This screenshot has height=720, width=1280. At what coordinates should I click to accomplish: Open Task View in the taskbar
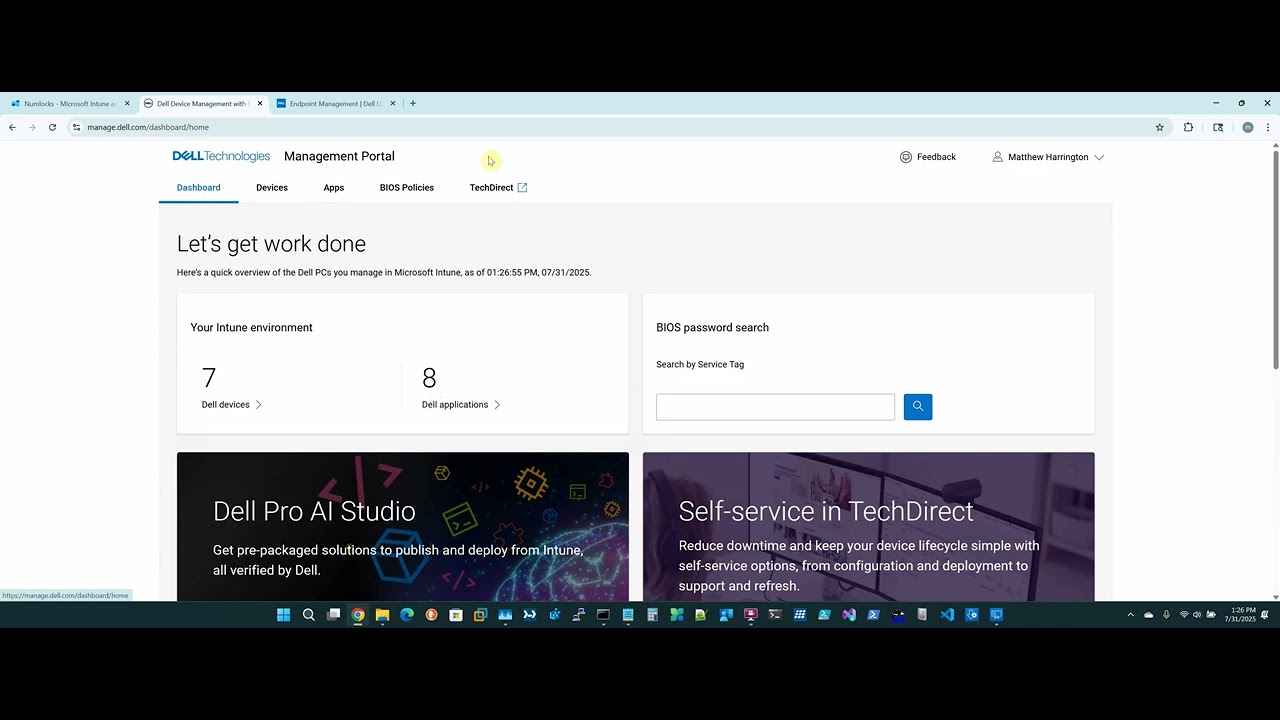(334, 615)
